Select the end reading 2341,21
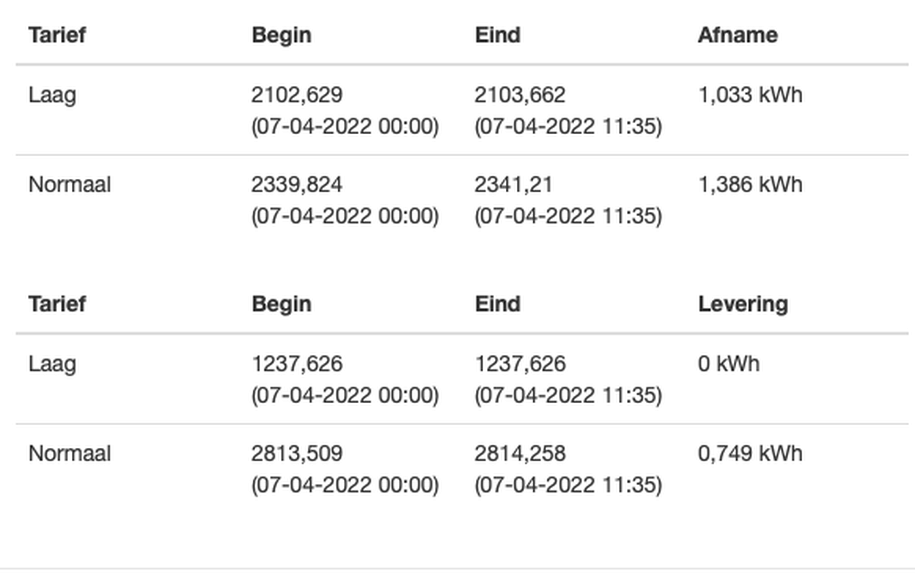915x582 pixels. click(514, 185)
